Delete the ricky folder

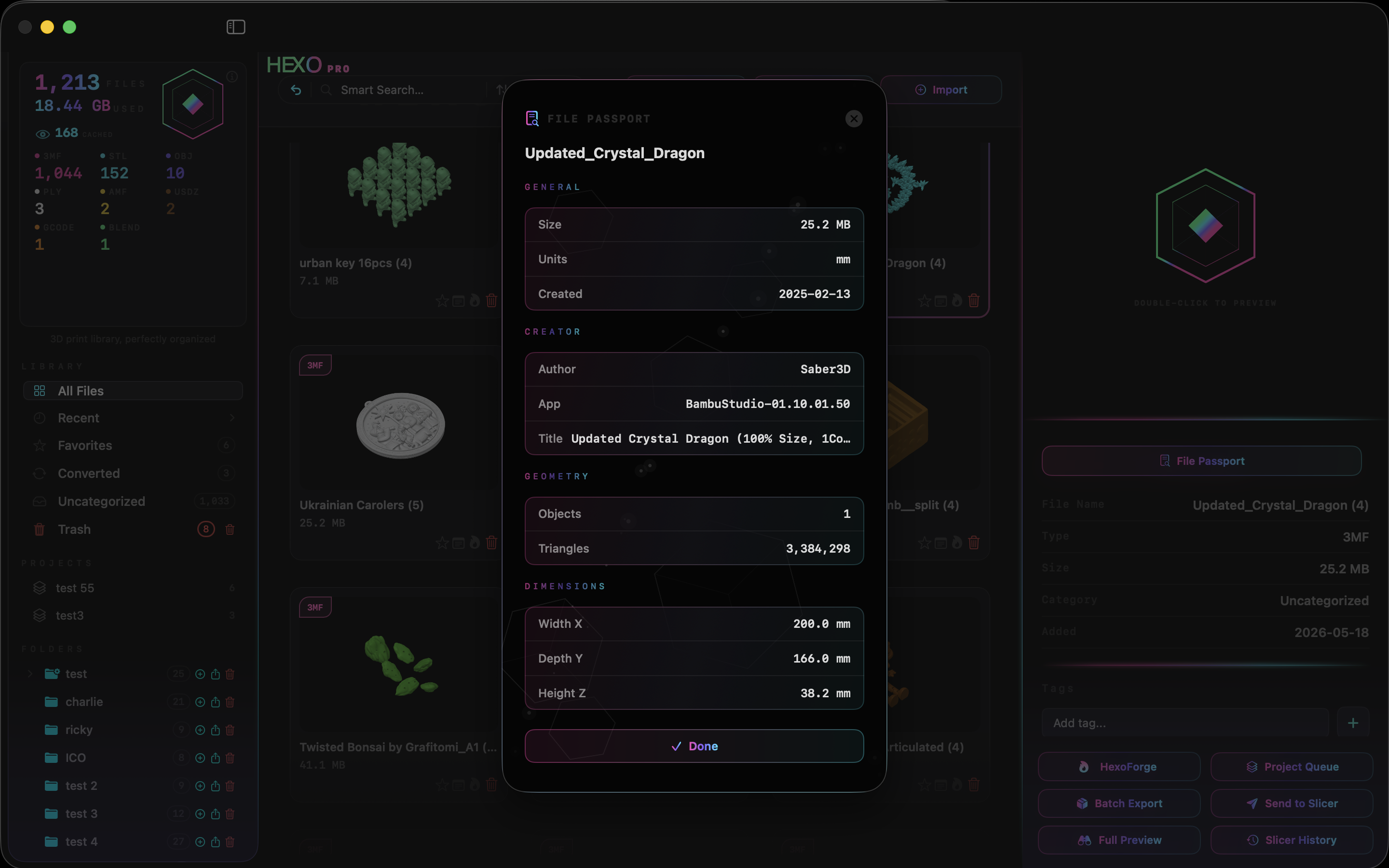(230, 730)
